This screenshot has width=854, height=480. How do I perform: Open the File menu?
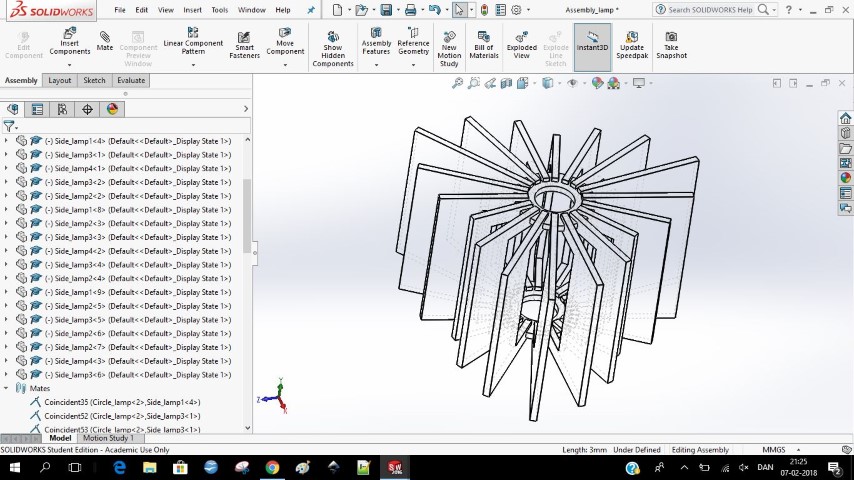[x=120, y=10]
